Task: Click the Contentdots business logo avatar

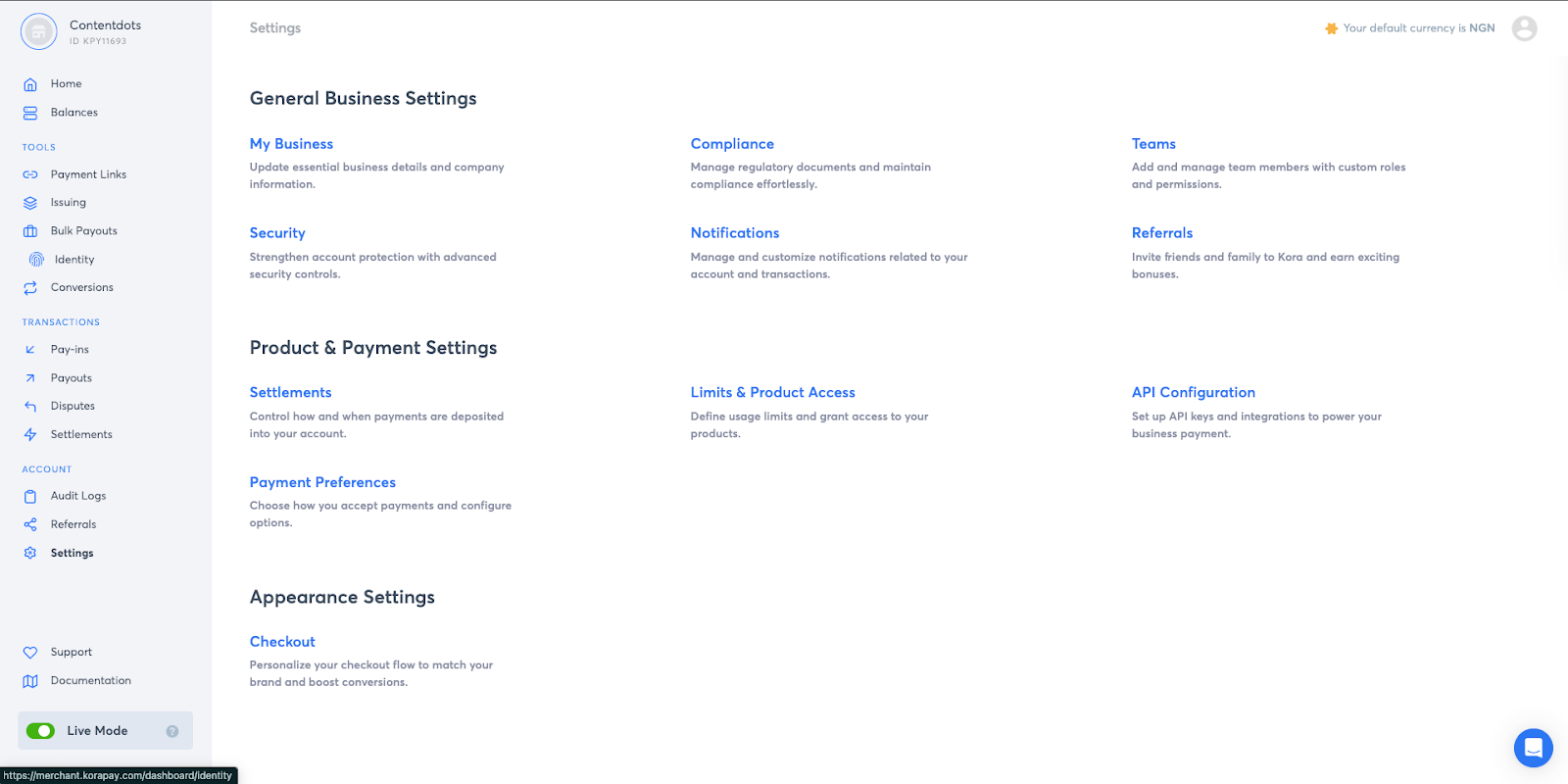Action: [x=39, y=32]
